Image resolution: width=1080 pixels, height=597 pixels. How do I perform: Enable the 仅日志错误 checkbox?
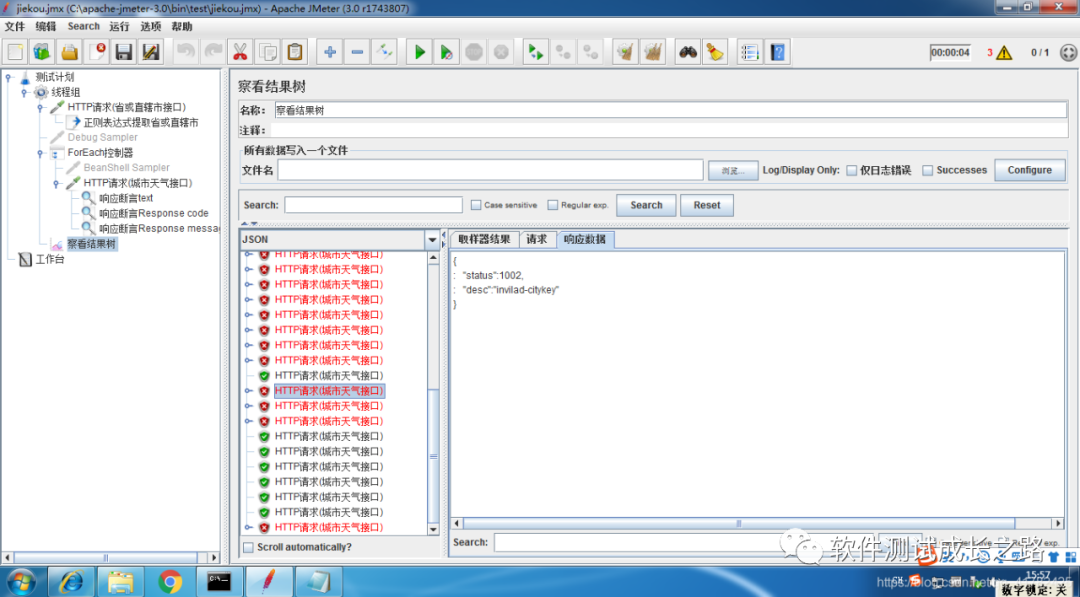click(x=852, y=170)
